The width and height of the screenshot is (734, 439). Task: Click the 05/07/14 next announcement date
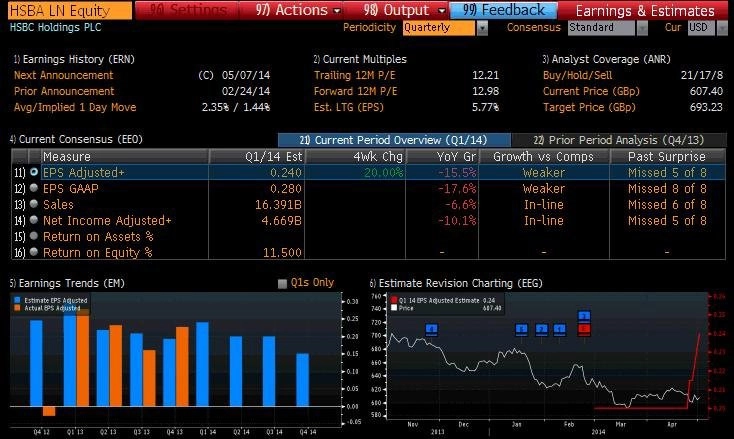[246, 75]
